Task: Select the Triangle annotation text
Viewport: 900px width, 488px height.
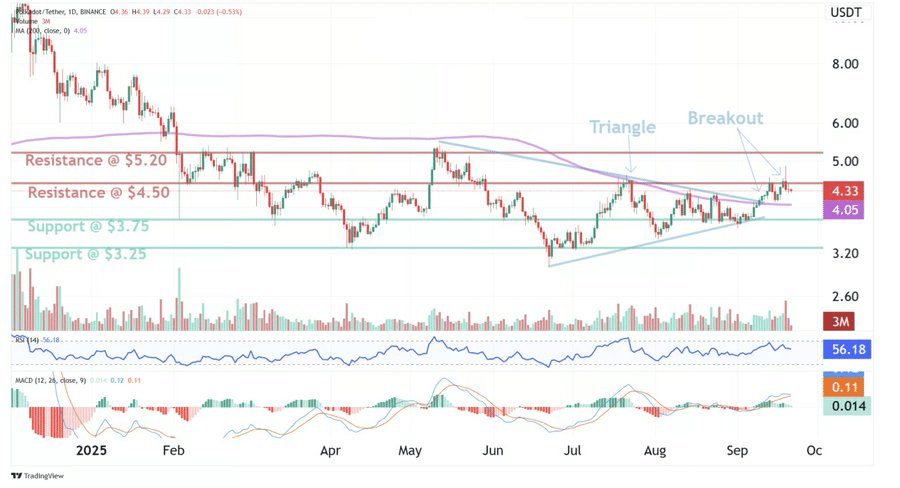Action: [x=622, y=127]
